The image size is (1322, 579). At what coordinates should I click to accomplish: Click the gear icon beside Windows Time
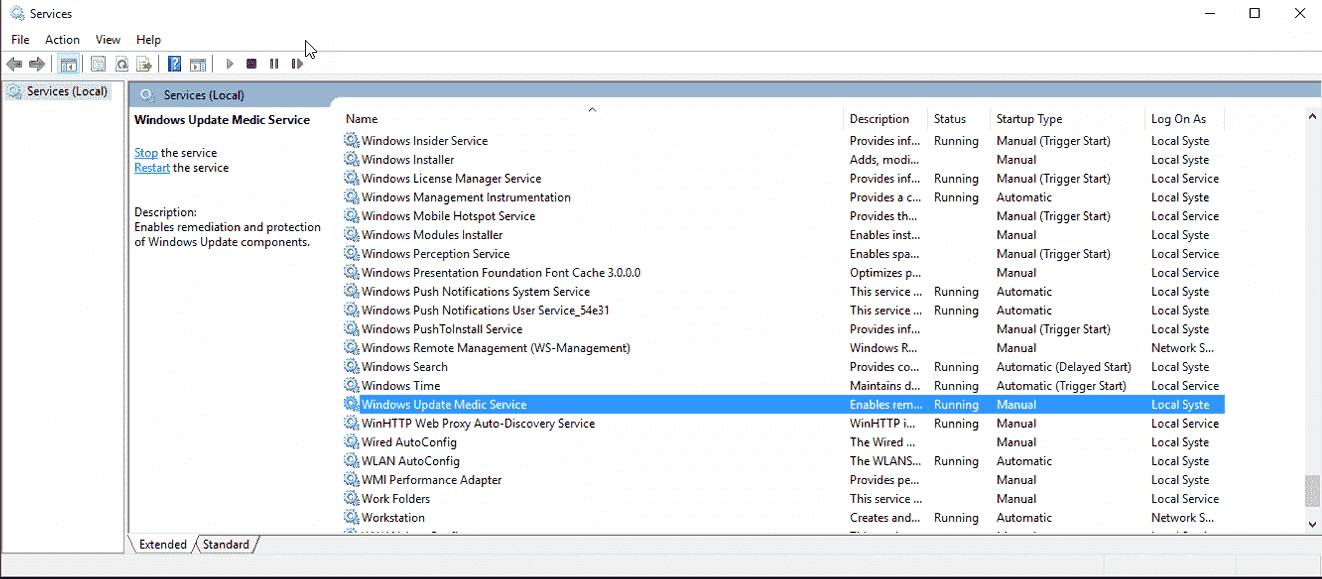[x=352, y=386]
